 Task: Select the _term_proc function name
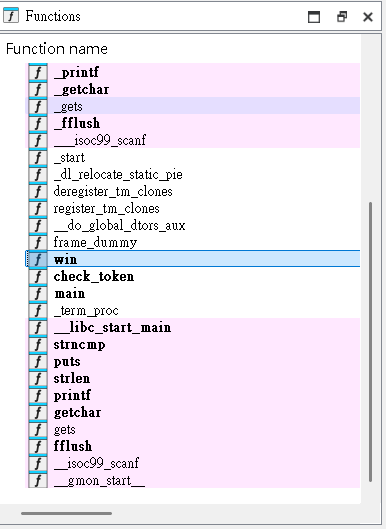coord(86,310)
